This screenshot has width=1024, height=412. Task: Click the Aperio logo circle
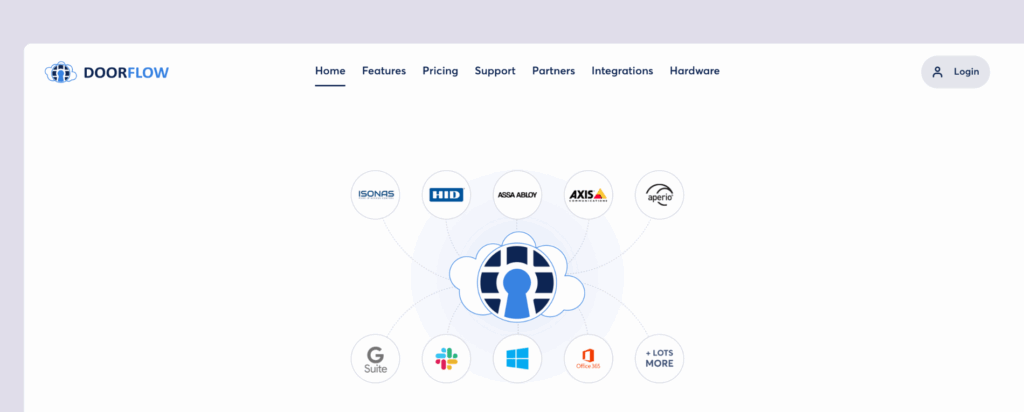pos(659,195)
